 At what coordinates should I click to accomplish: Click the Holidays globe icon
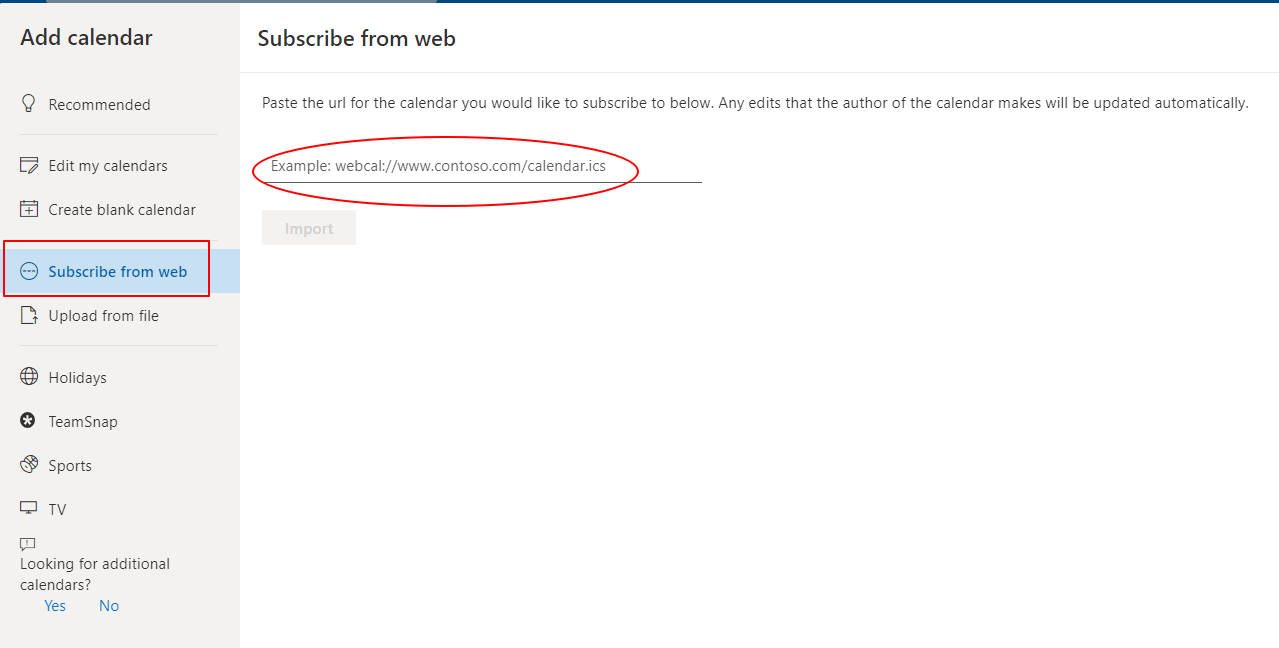29,377
